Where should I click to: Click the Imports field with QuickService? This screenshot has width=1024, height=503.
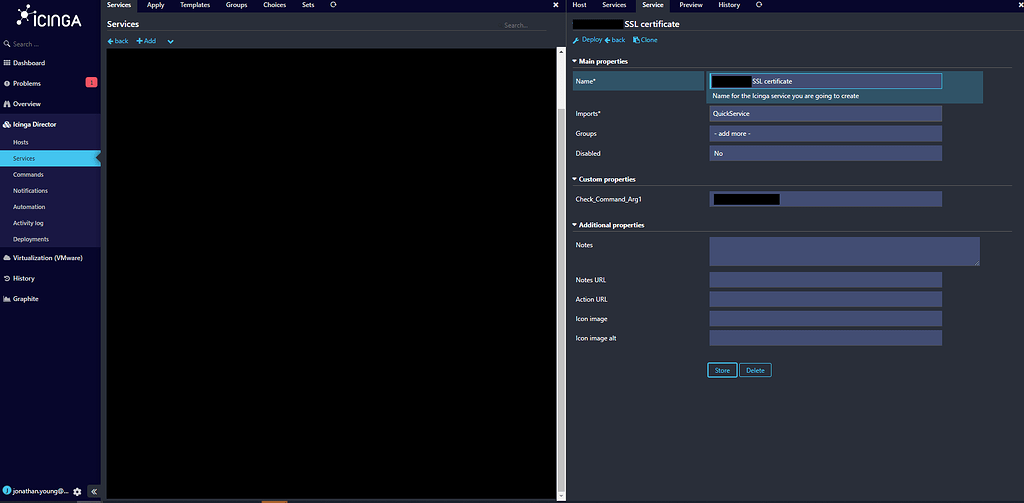pos(825,114)
